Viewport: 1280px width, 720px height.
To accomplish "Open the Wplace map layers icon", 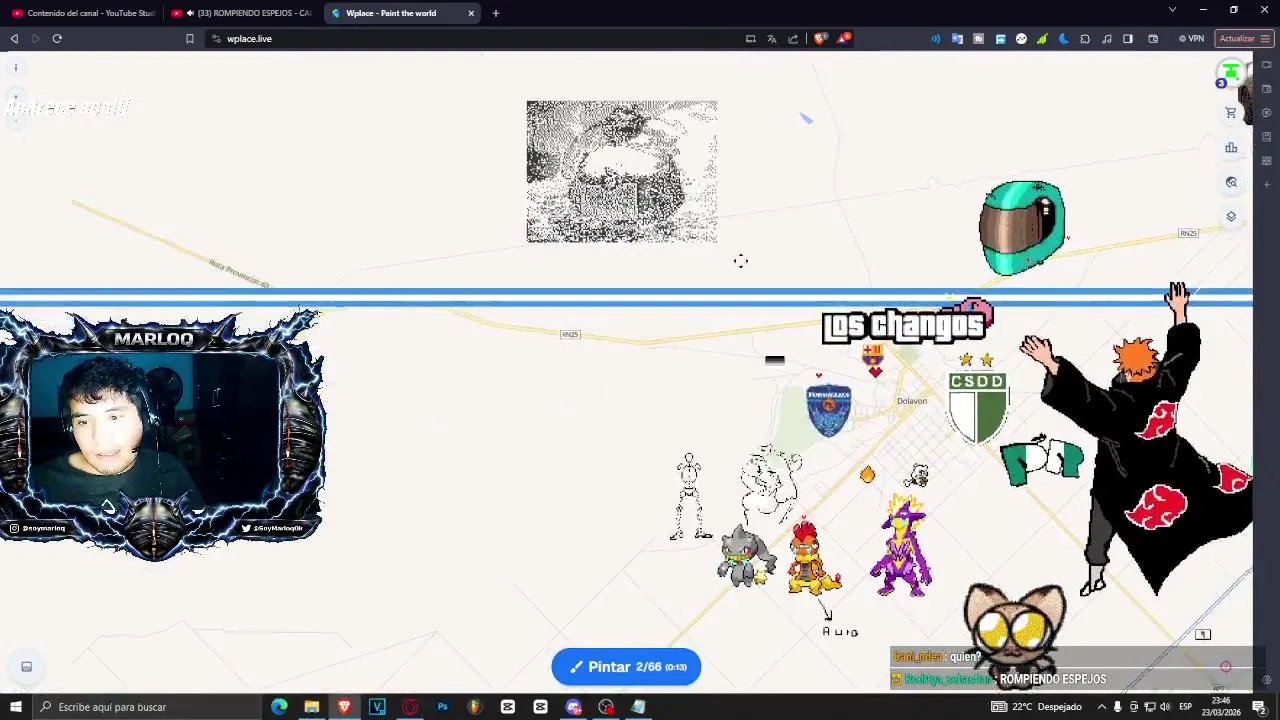I will coord(1231,216).
